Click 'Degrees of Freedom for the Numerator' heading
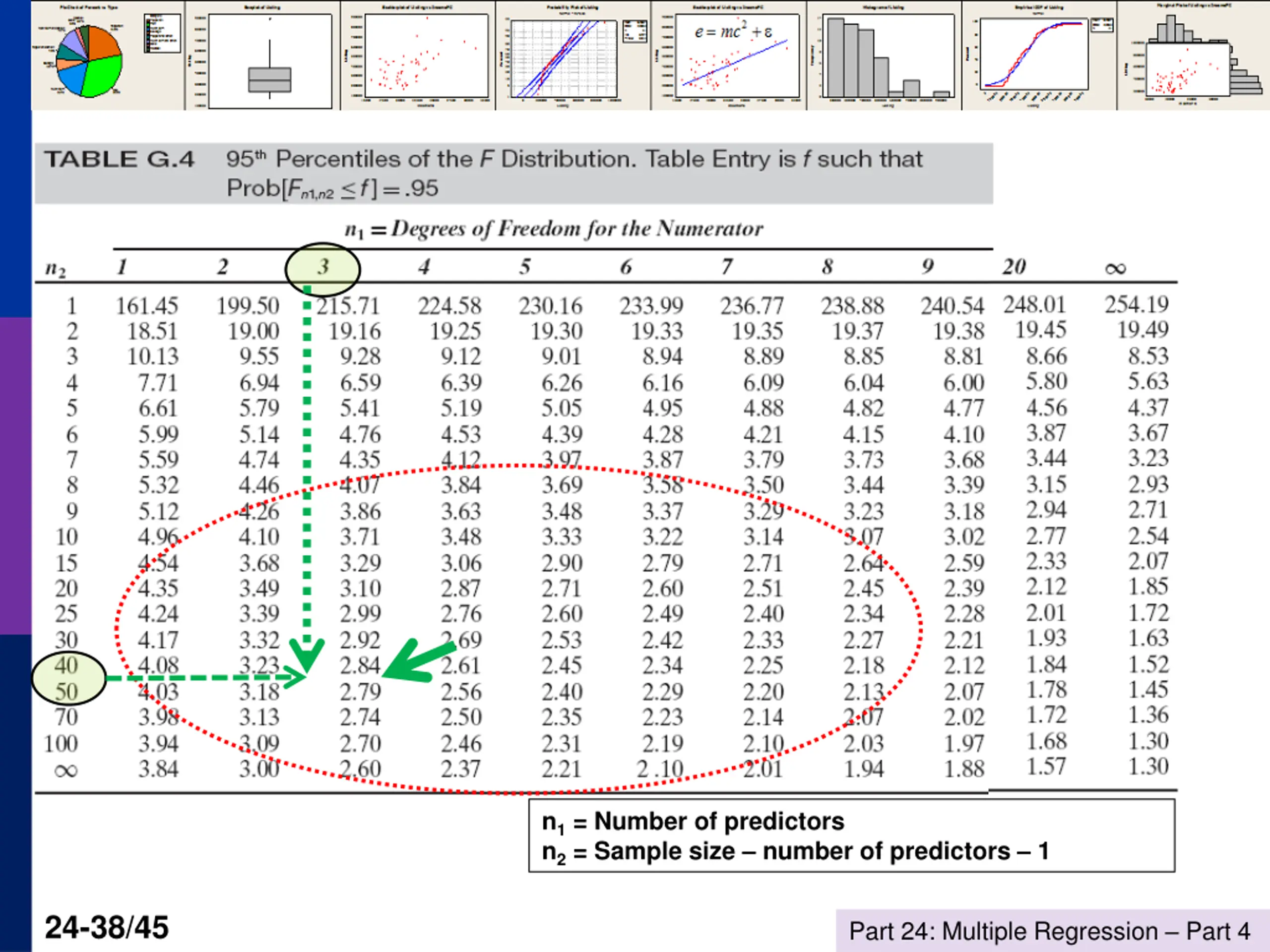This screenshot has height=952, width=1270. coord(576,229)
